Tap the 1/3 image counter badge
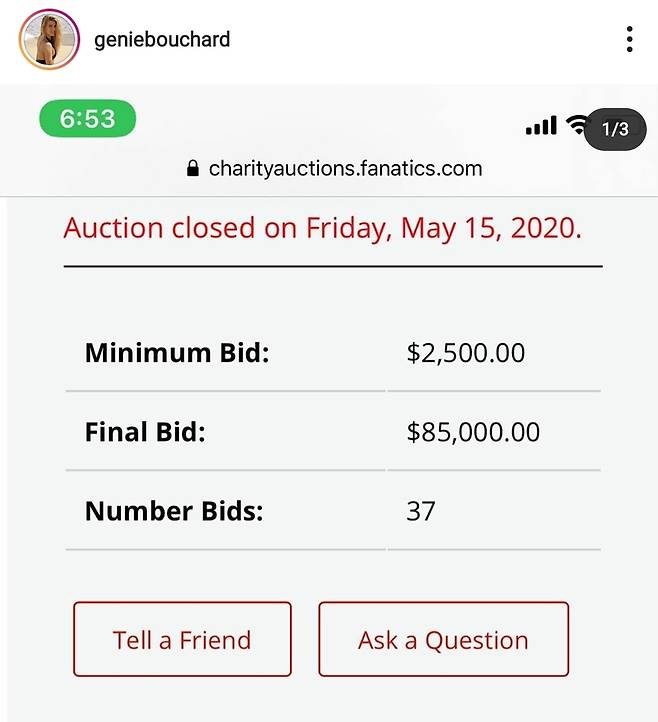Image resolution: width=658 pixels, height=722 pixels. tap(614, 129)
